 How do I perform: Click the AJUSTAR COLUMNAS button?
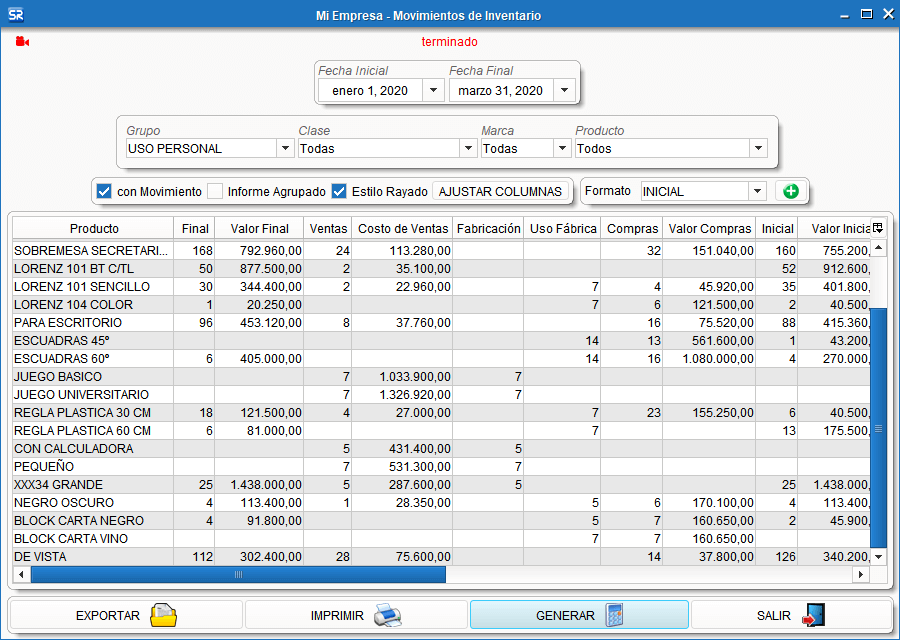pyautogui.click(x=500, y=191)
